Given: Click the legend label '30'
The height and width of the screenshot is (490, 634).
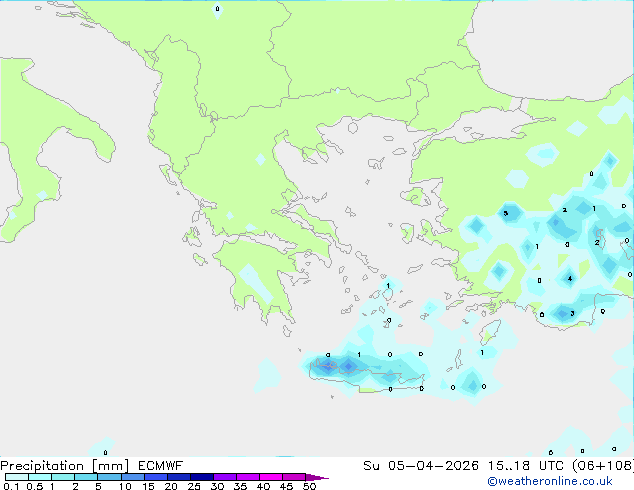Looking at the screenshot, I should click(x=218, y=486).
